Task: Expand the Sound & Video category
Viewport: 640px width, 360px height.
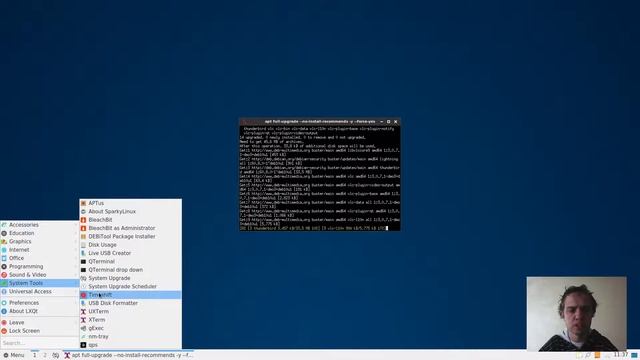Action: coord(40,275)
